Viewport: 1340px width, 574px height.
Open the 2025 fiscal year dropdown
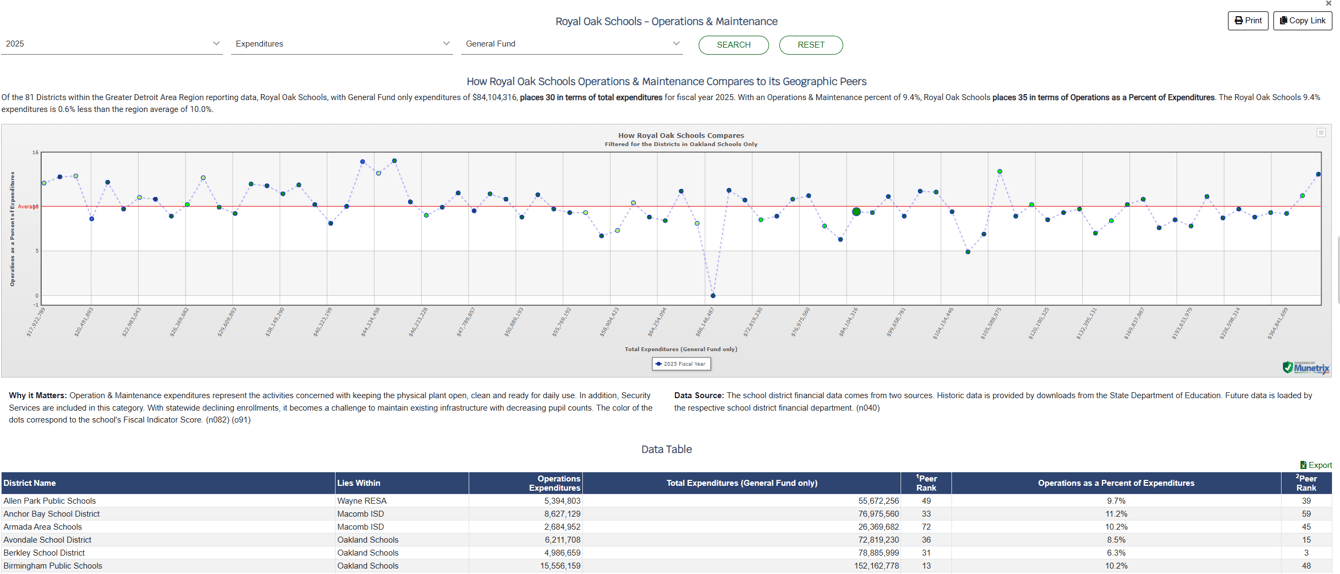pos(111,44)
